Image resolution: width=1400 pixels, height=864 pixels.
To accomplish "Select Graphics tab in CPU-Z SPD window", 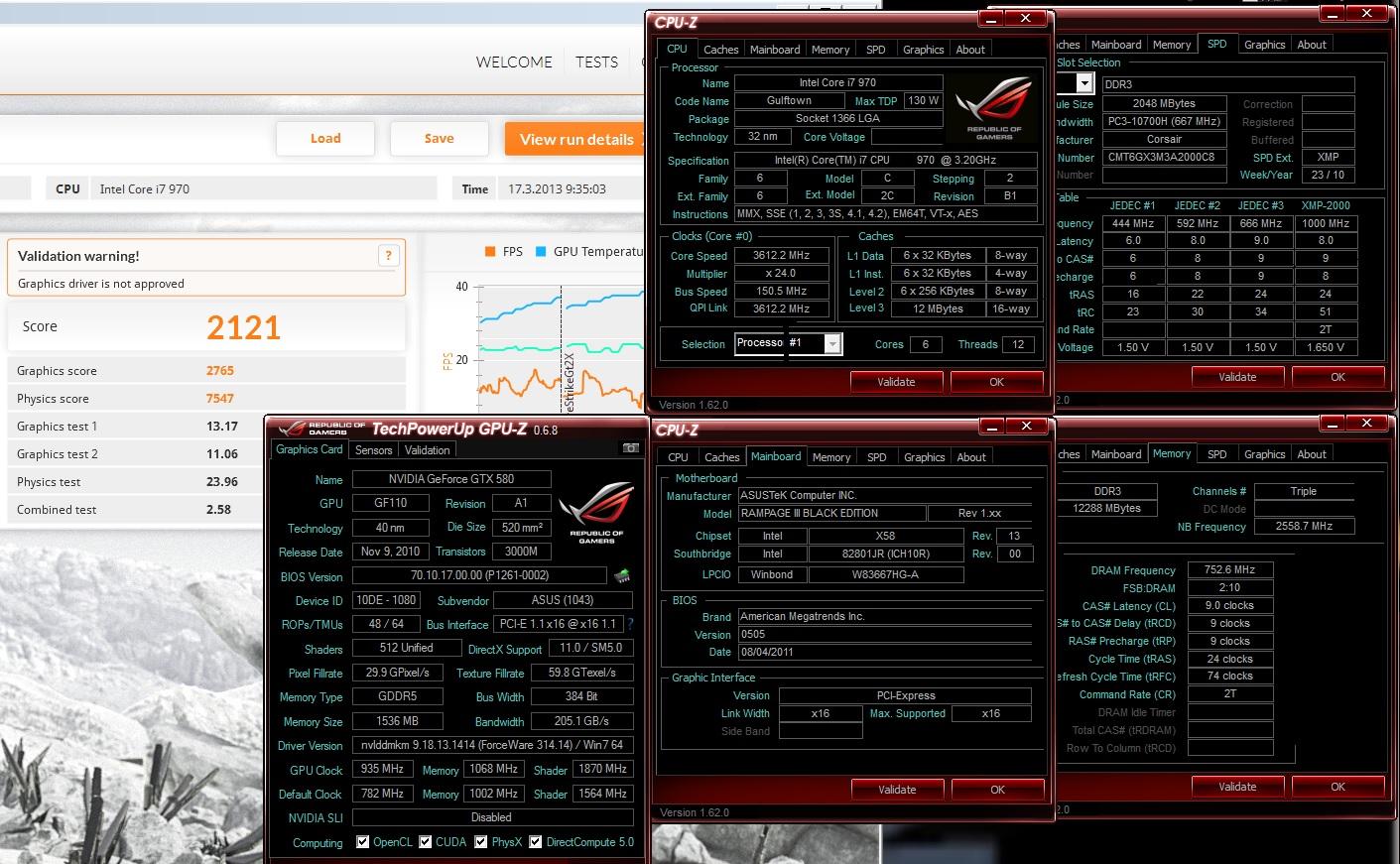I will [1265, 45].
